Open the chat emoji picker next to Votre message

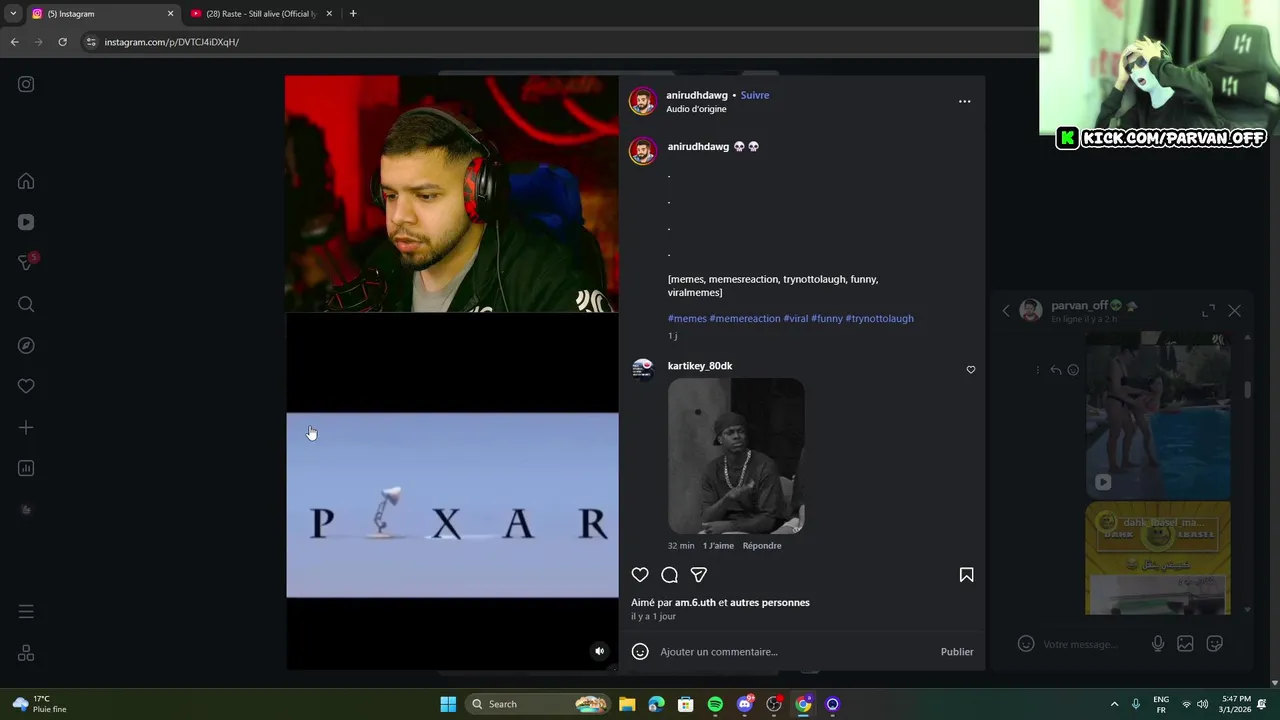[x=1026, y=644]
